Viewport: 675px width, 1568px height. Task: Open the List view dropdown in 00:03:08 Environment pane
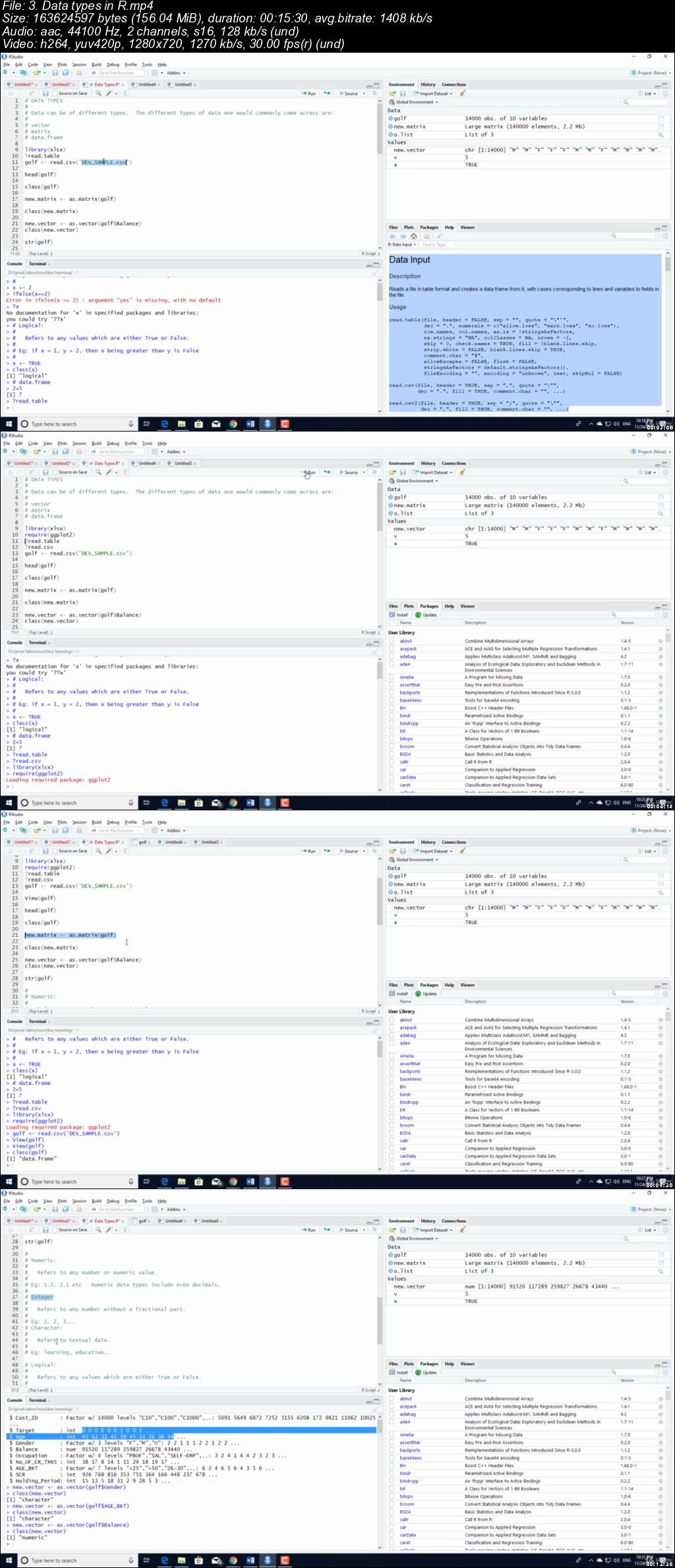pyautogui.click(x=648, y=94)
